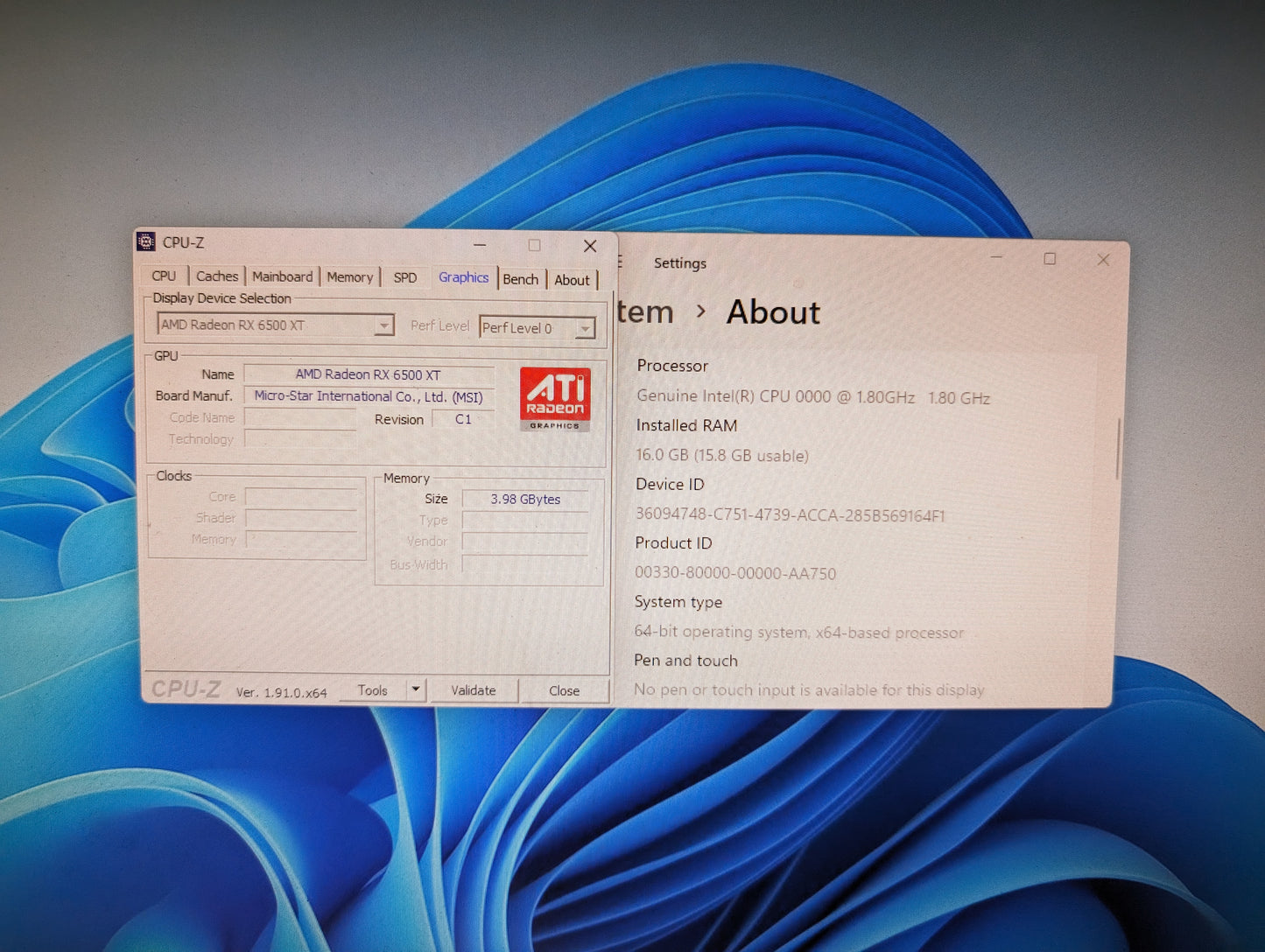The image size is (1265, 952).
Task: Click the Product ID 00330-80000-00000-AA750 text
Action: point(735,573)
